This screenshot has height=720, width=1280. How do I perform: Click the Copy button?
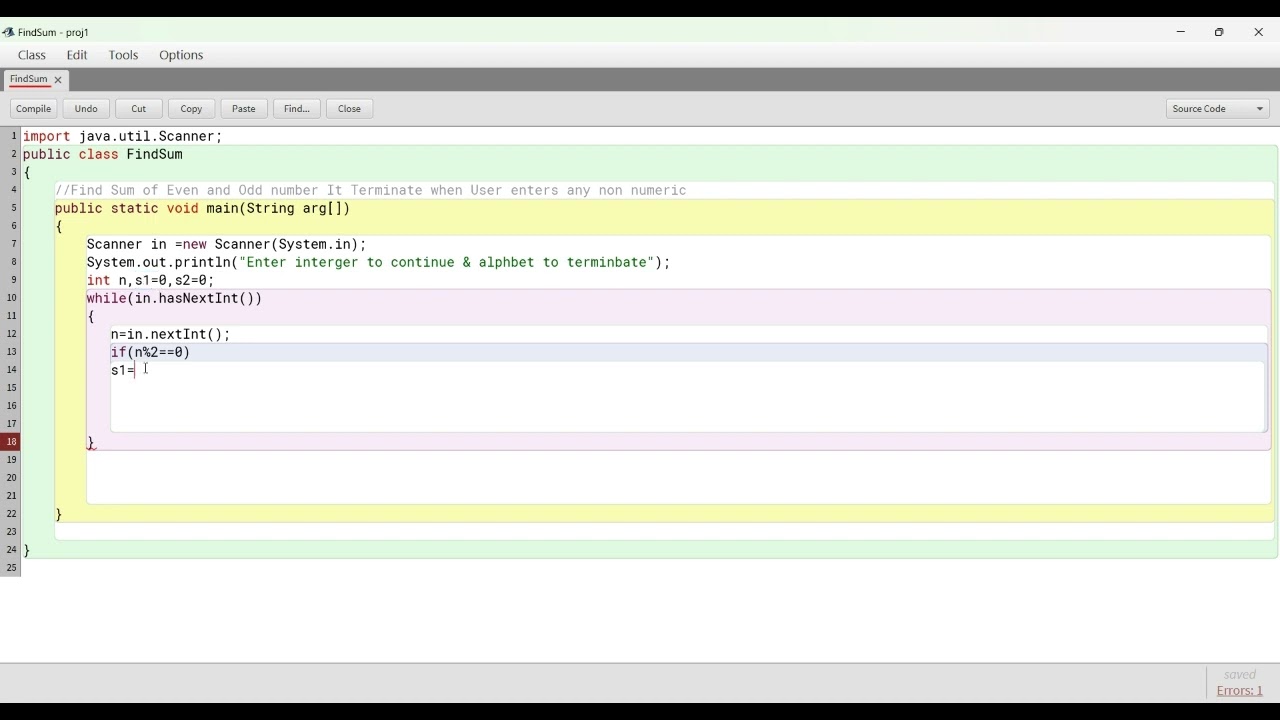(191, 109)
